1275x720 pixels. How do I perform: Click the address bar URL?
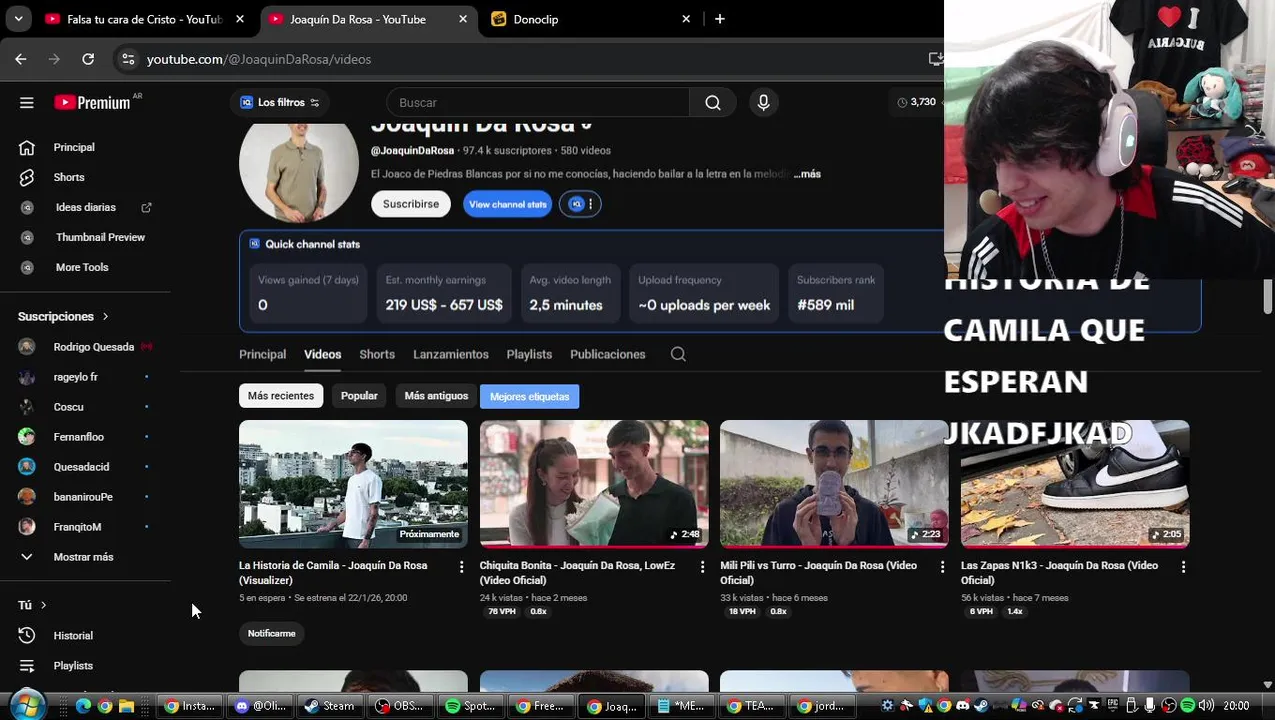point(259,59)
